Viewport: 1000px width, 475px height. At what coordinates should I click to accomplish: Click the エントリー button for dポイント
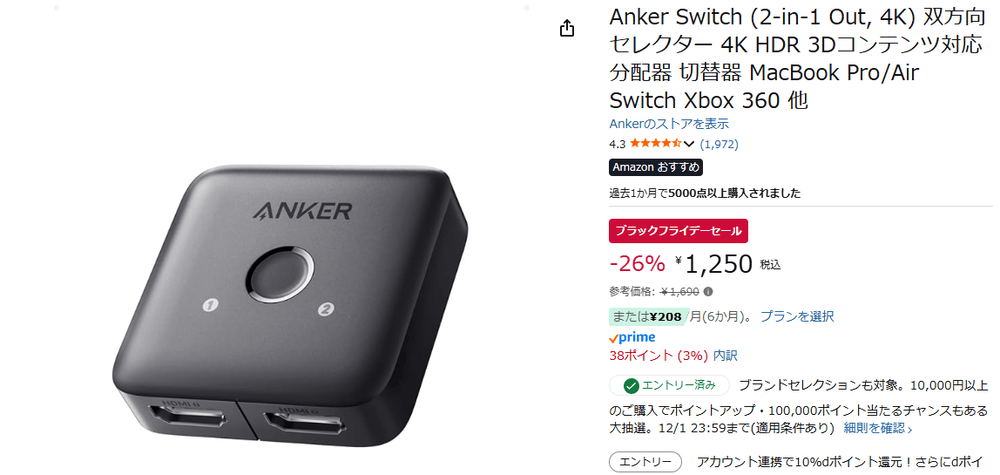(645, 462)
